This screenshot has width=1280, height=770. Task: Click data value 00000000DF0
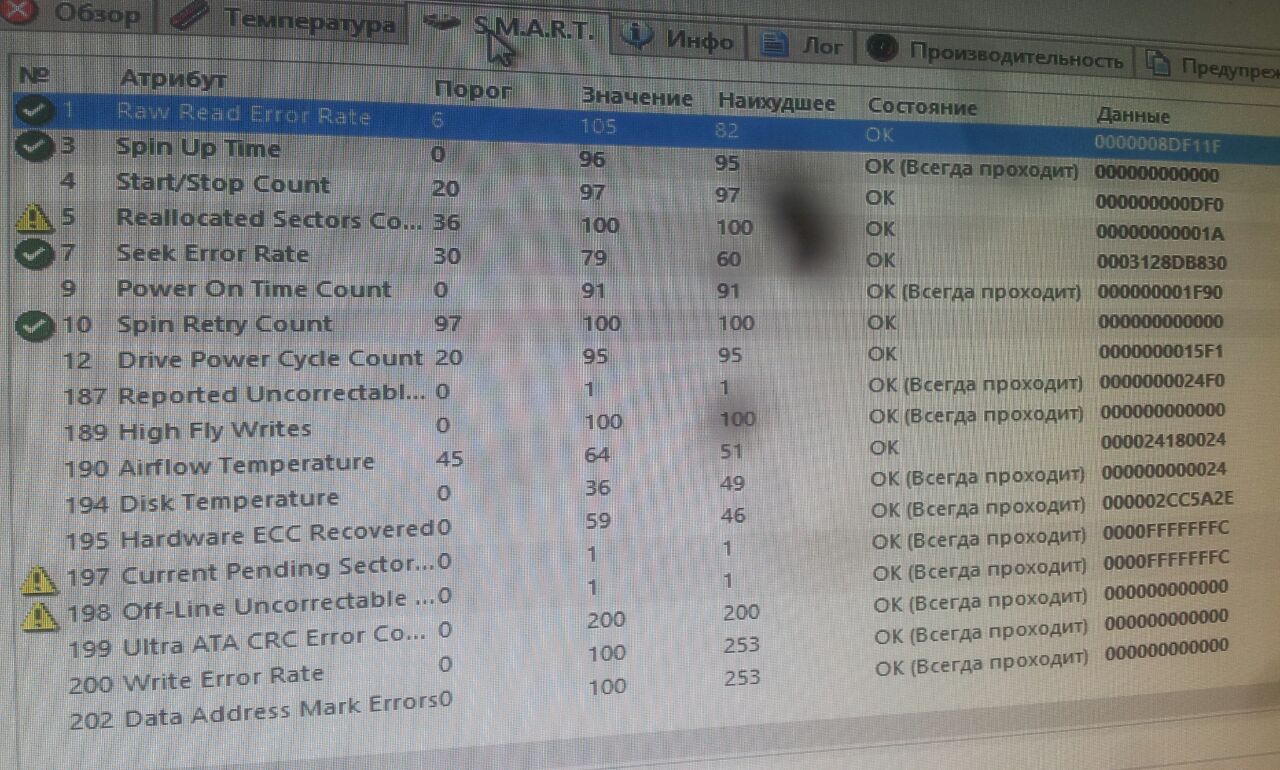(x=1159, y=204)
